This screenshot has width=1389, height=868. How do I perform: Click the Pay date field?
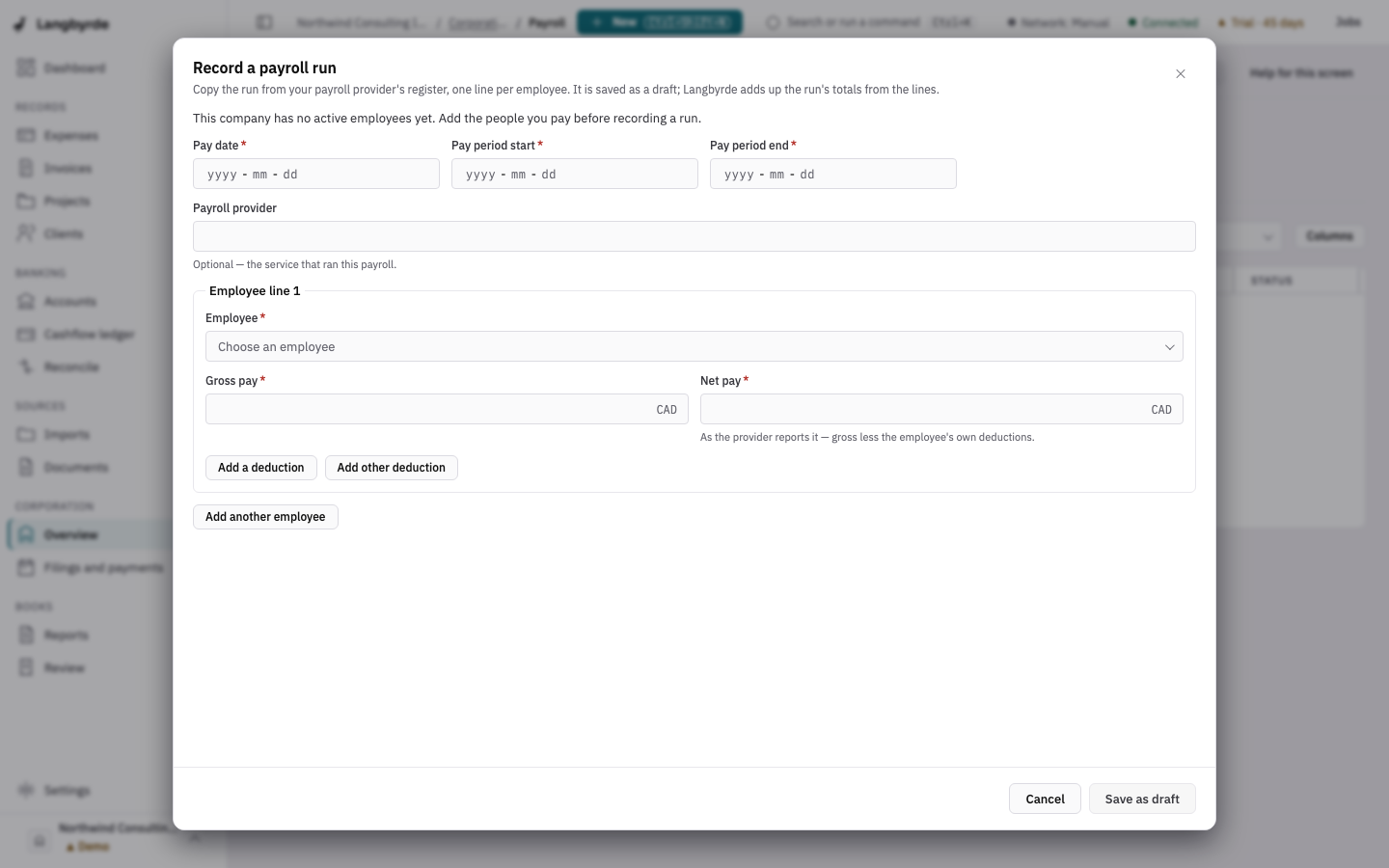(316, 174)
